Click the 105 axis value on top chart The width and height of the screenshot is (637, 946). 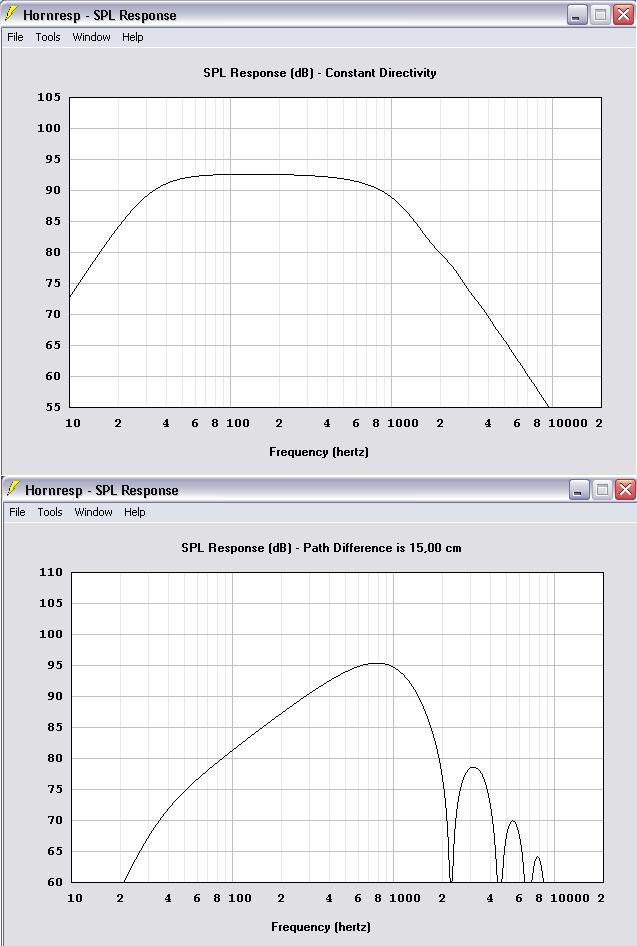[49, 97]
